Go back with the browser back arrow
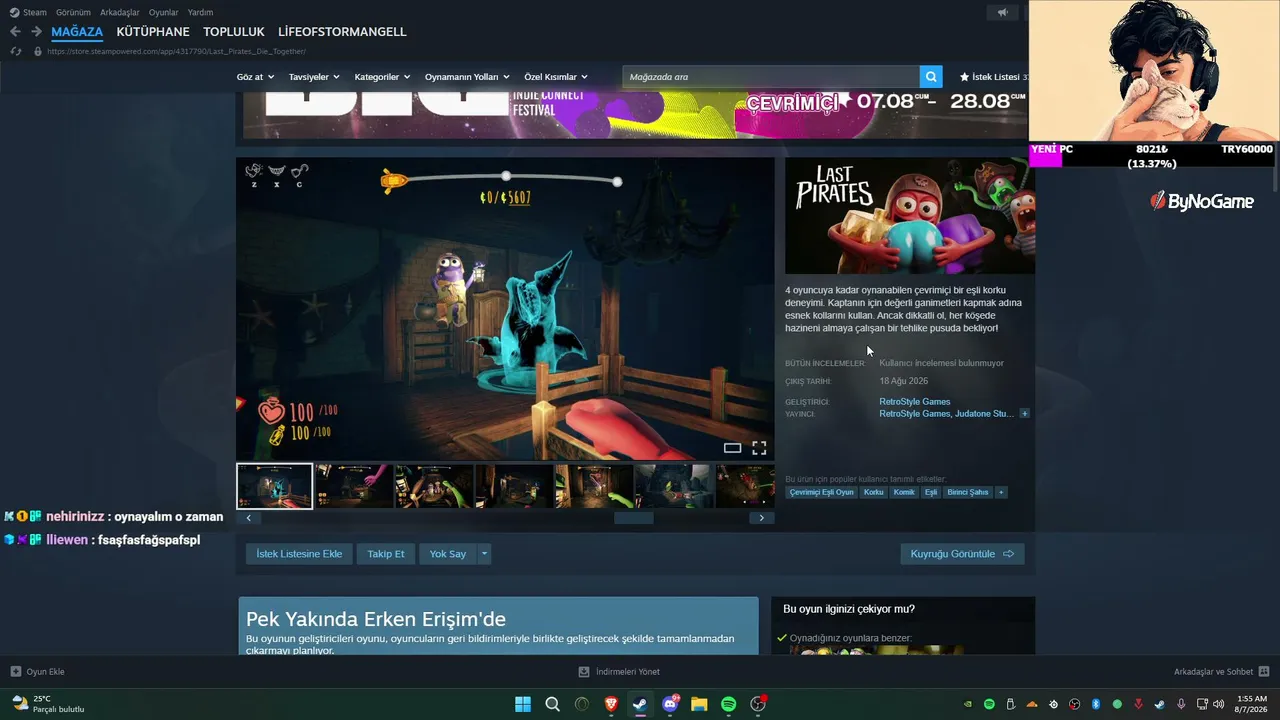The height and width of the screenshot is (720, 1280). pos(15,32)
